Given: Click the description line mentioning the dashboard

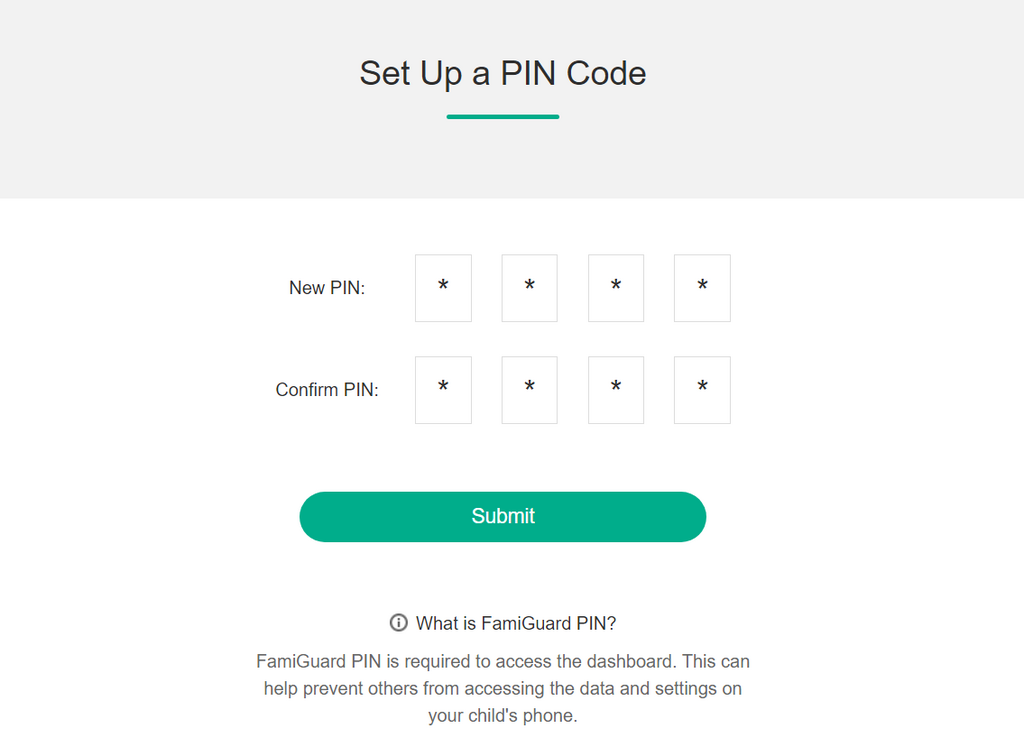Looking at the screenshot, I should click(x=503, y=661).
